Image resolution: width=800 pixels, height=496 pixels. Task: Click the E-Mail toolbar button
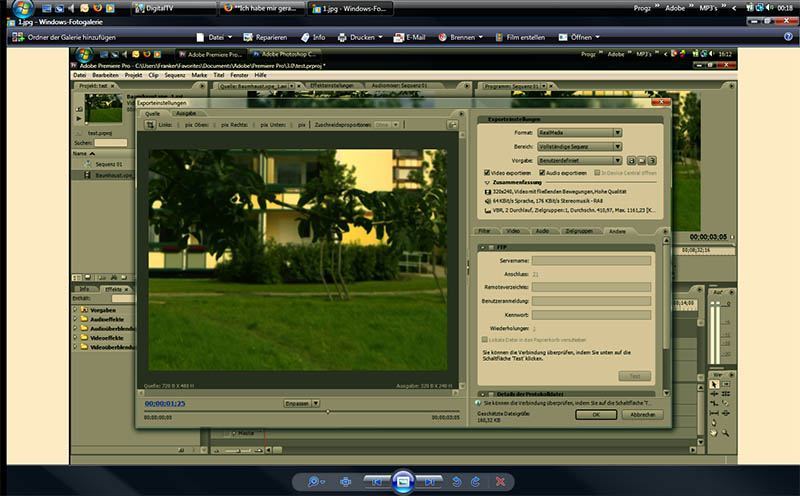[x=410, y=37]
